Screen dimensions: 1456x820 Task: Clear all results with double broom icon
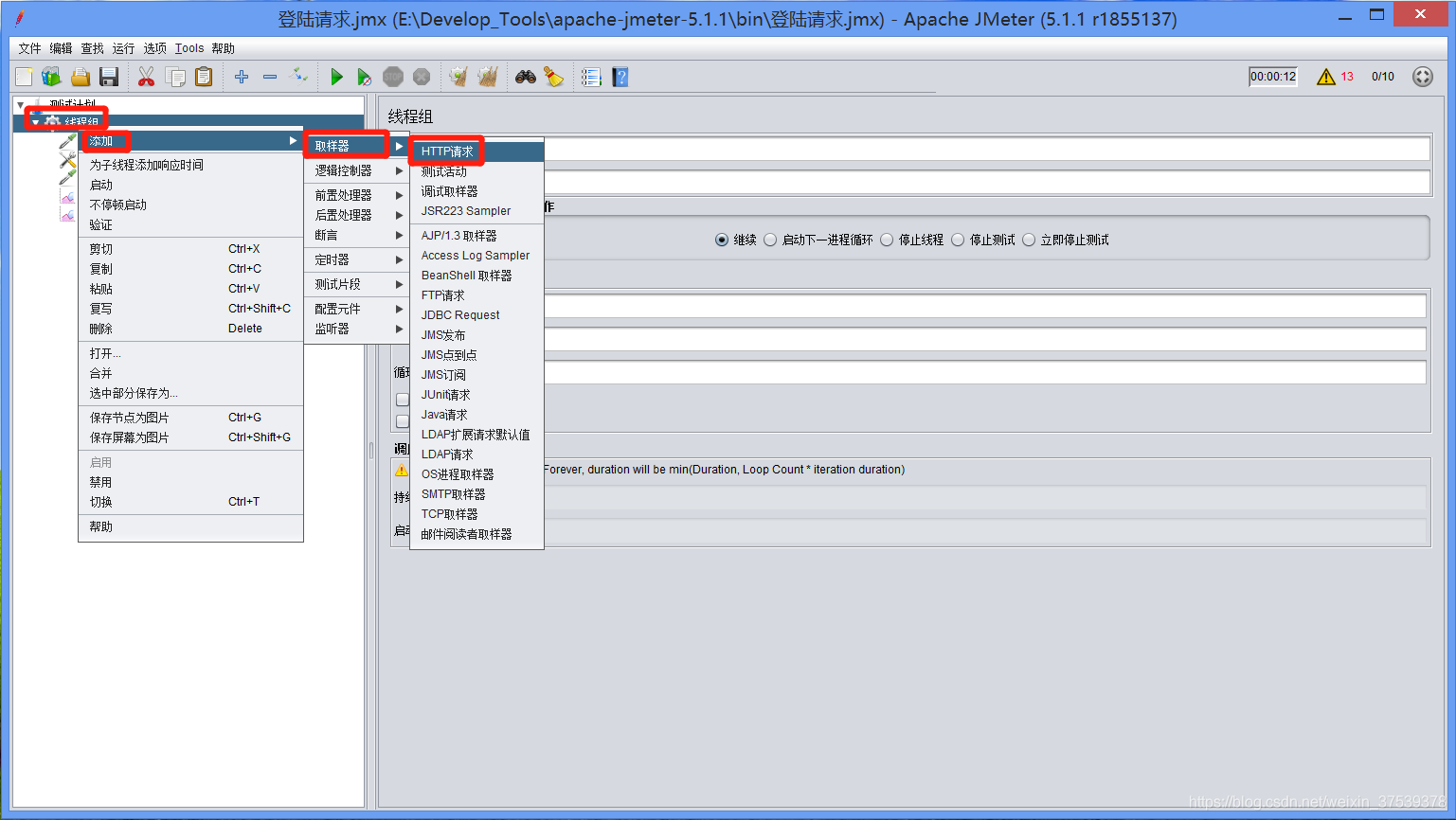[488, 77]
